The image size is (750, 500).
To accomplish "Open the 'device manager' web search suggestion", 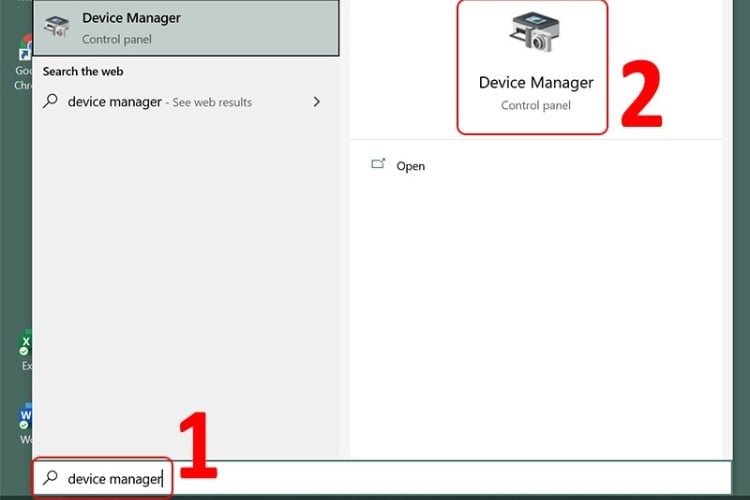I will pyautogui.click(x=114, y=102).
